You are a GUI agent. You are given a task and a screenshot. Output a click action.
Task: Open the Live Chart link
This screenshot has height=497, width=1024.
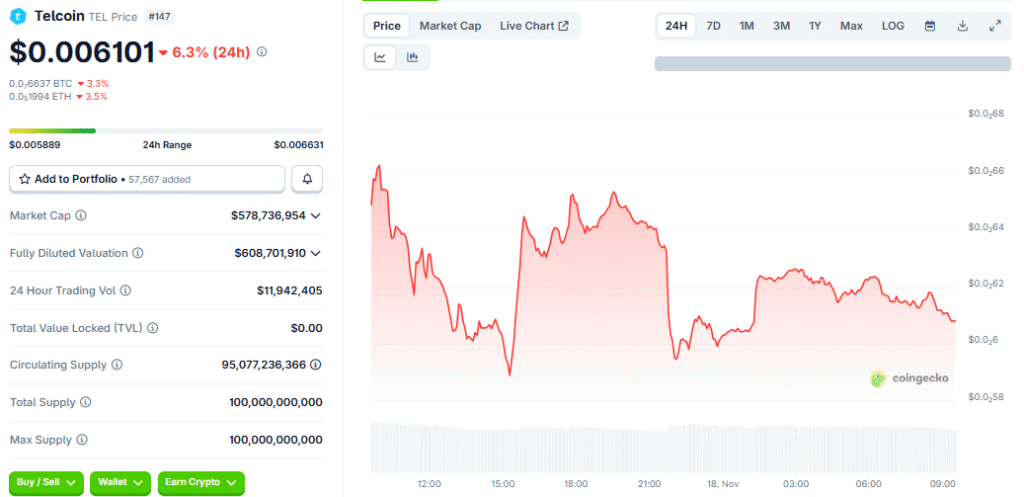tap(534, 26)
